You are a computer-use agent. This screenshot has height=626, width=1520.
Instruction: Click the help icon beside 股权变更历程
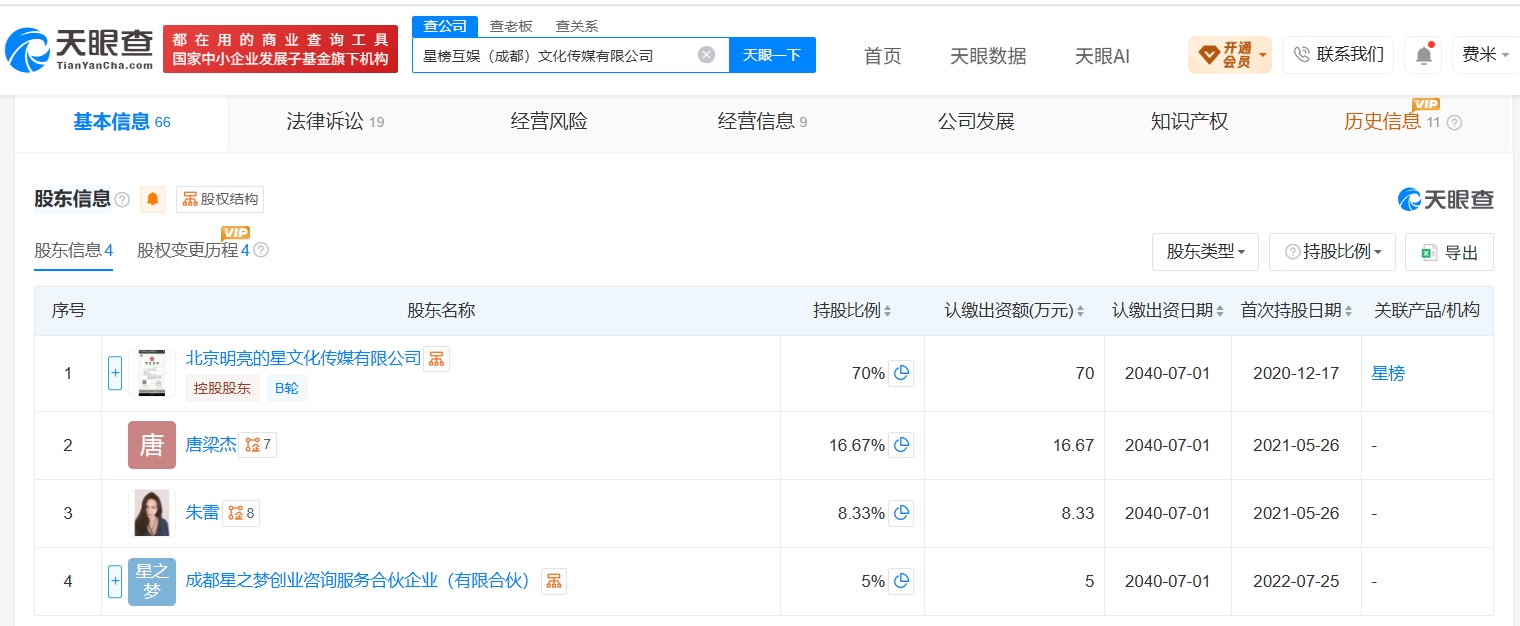click(261, 250)
